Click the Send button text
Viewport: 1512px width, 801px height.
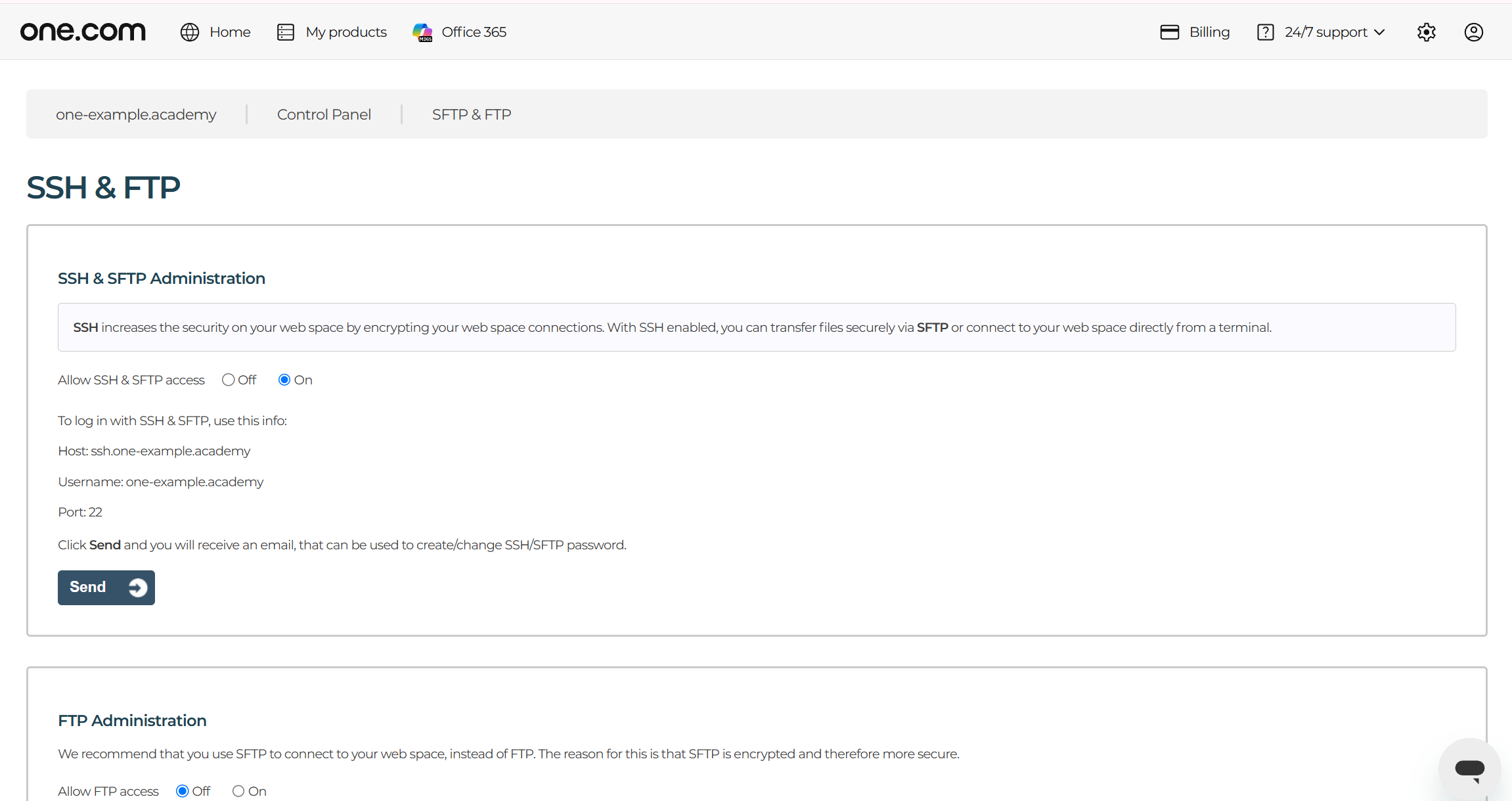(x=88, y=587)
